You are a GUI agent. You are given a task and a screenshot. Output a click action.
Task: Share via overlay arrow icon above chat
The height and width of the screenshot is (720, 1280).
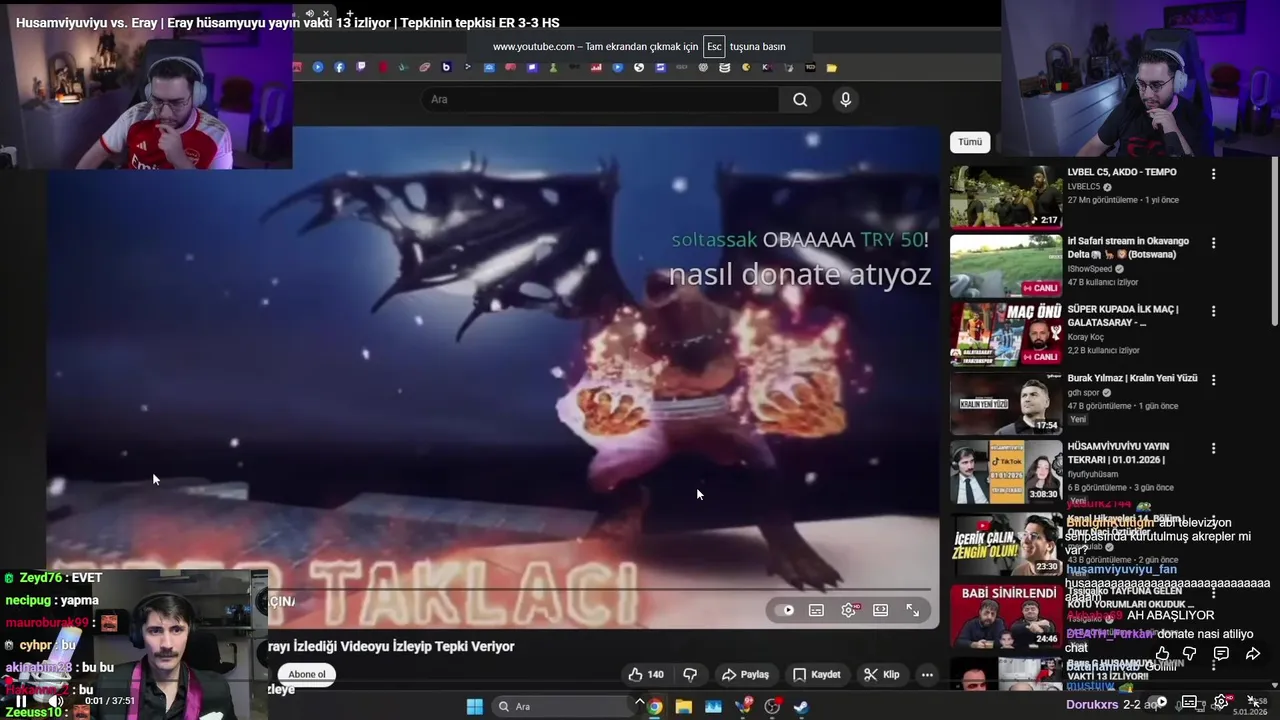point(1253,654)
